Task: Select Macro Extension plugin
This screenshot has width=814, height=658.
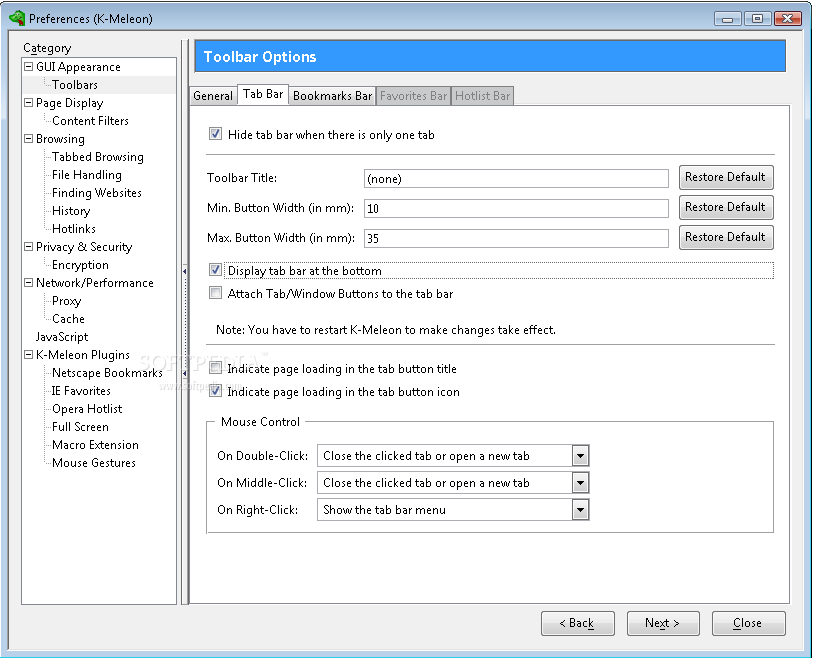Action: [95, 445]
